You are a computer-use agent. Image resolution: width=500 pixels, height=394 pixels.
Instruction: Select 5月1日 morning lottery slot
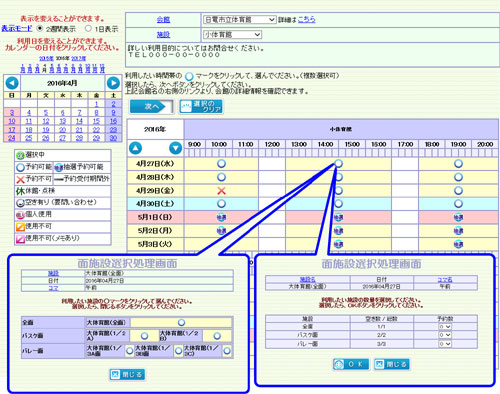(221, 217)
